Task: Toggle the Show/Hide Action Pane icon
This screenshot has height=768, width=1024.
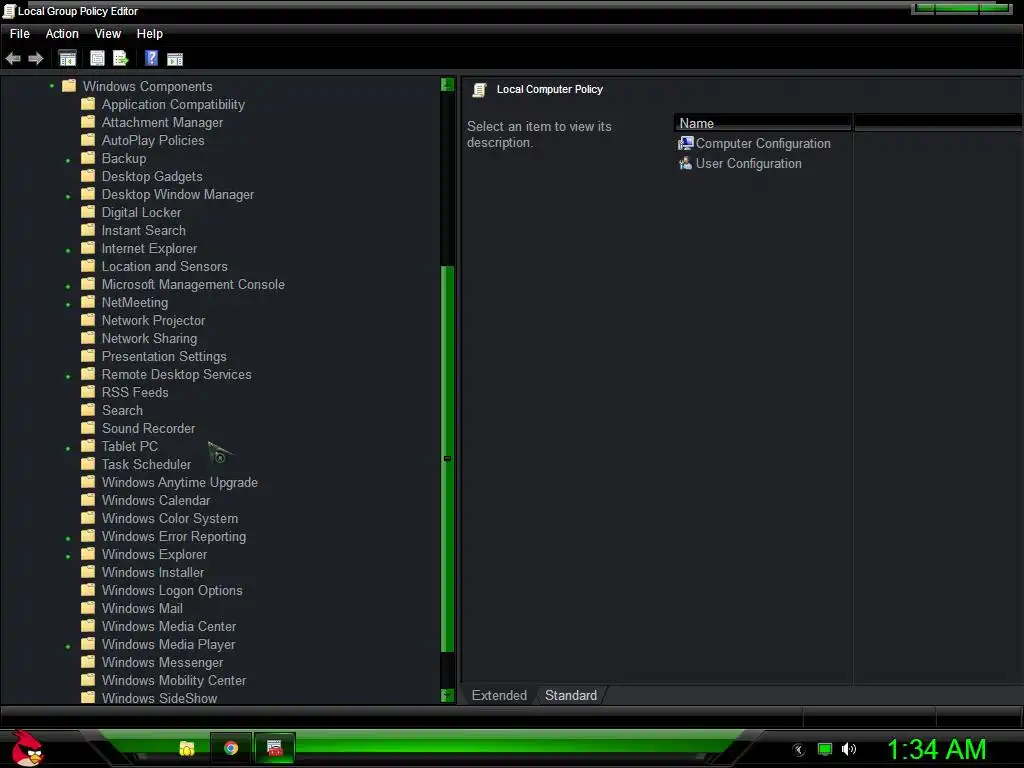Action: pos(175,59)
